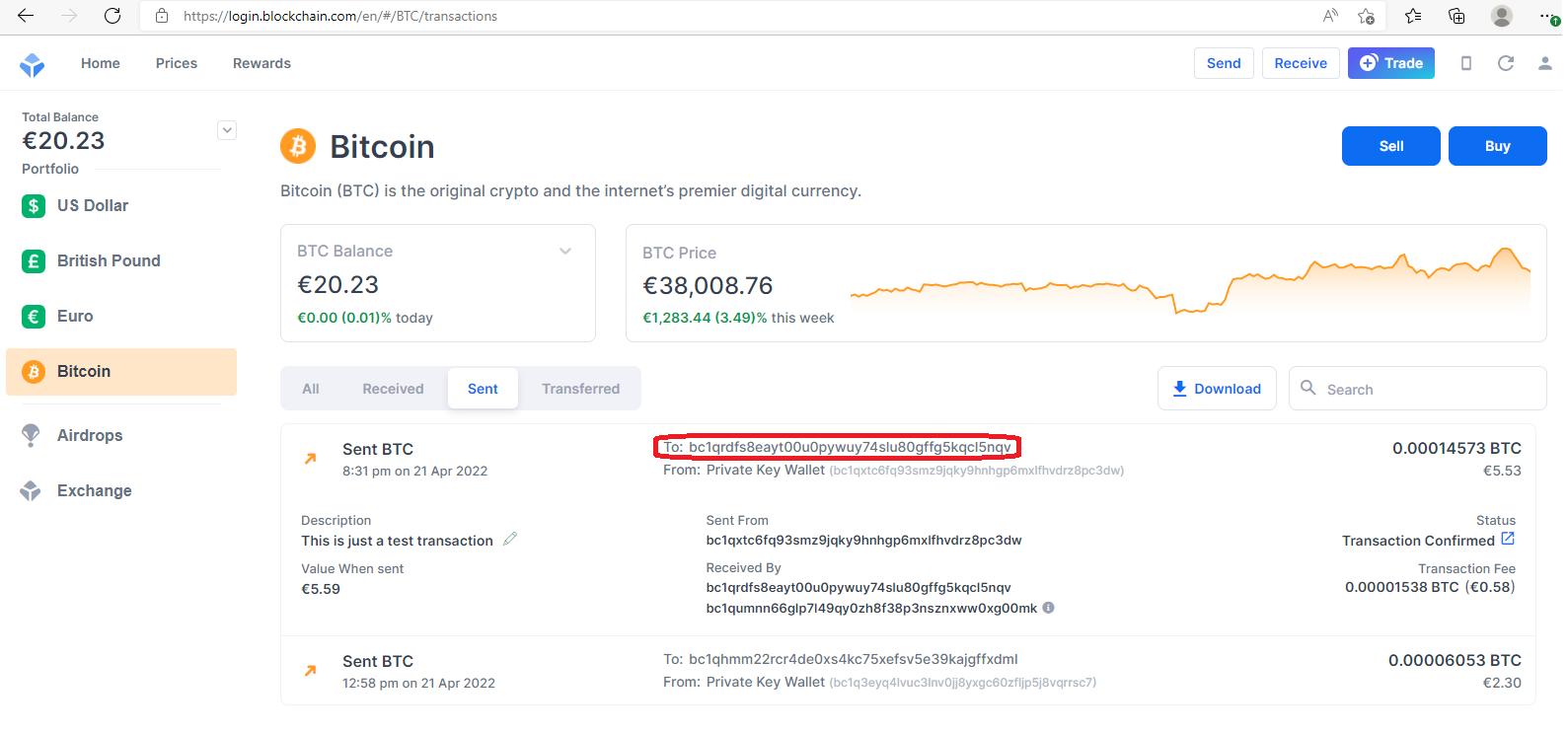This screenshot has width=1568, height=734.
Task: Switch to the Received transactions tab
Action: (x=393, y=389)
